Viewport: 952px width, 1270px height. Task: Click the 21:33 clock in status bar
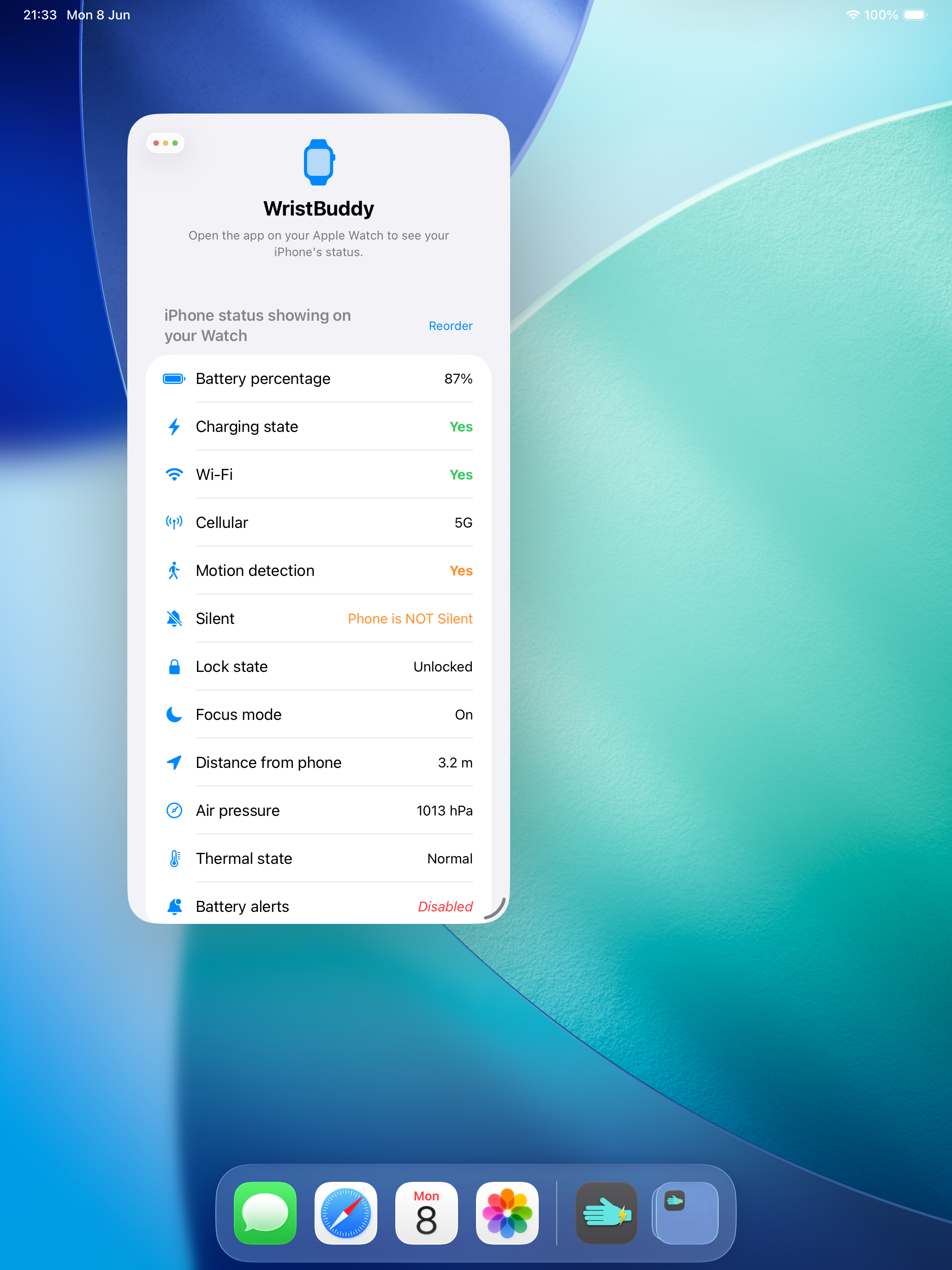pos(40,15)
